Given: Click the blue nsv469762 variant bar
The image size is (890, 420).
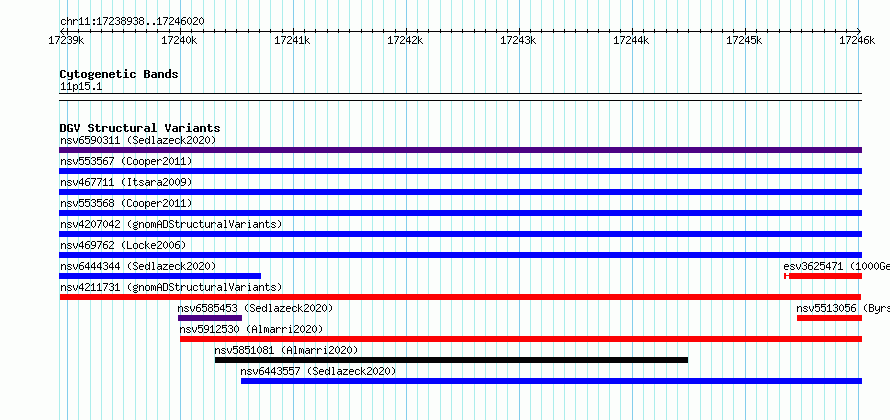Looking at the screenshot, I should pyautogui.click(x=460, y=255).
